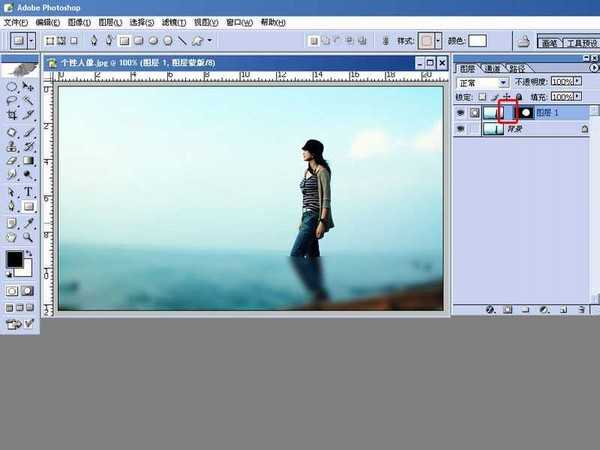The height and width of the screenshot is (450, 600).
Task: Open opacity slider arrow
Action: coord(577,81)
